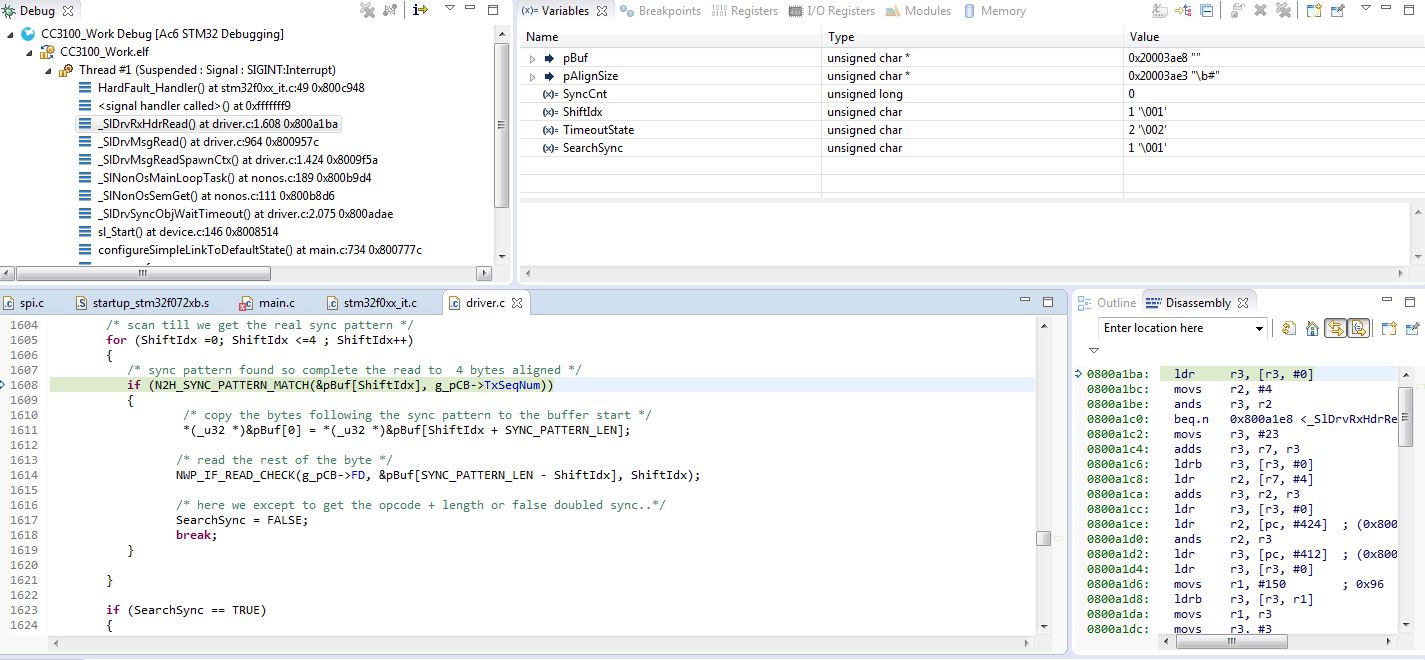The width and height of the screenshot is (1425, 660).
Task: Click Remove All Terminated Launches in Debug view
Action: pyautogui.click(x=368, y=10)
